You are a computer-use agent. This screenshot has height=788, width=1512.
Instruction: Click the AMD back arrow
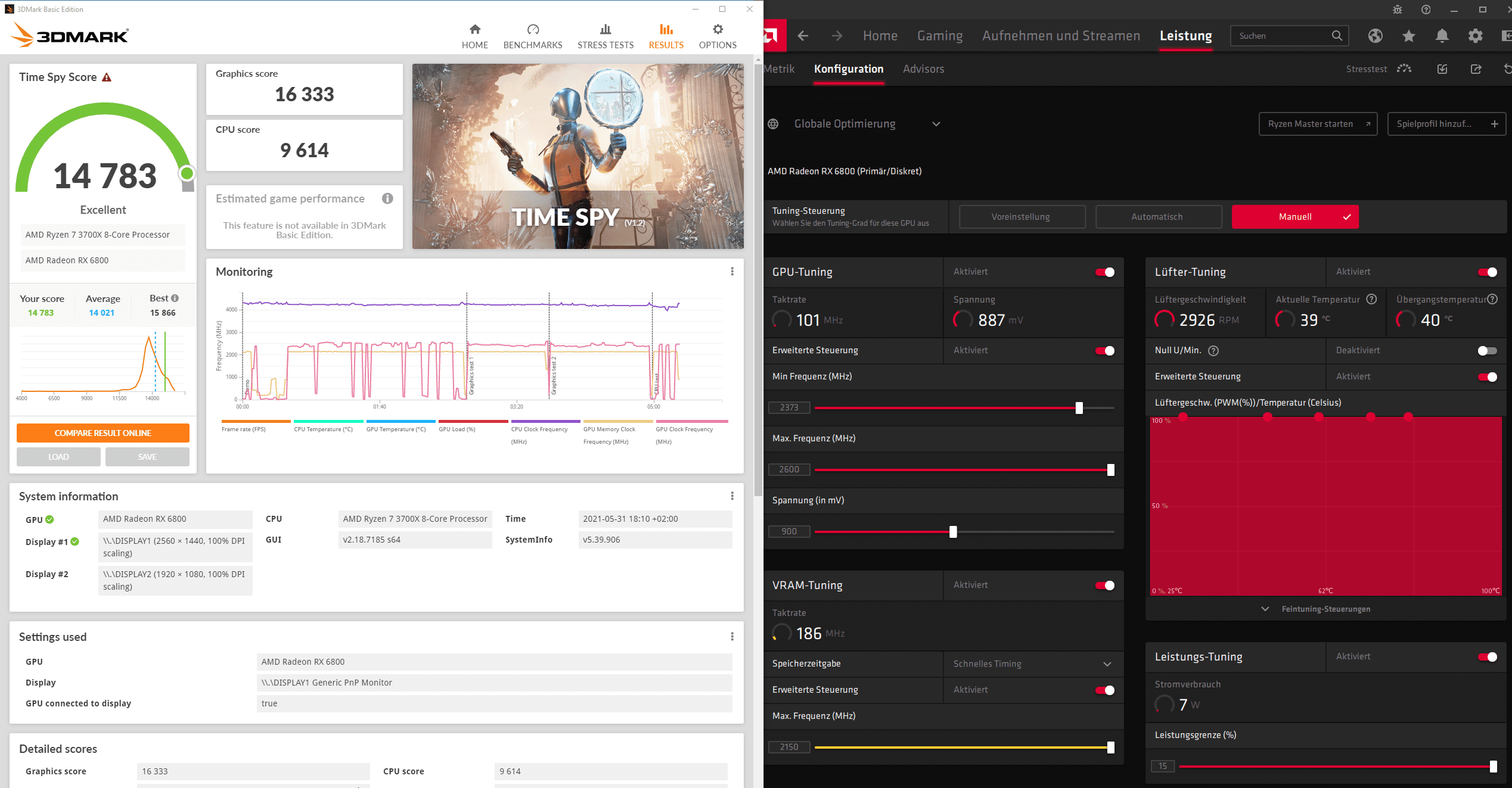(x=803, y=36)
